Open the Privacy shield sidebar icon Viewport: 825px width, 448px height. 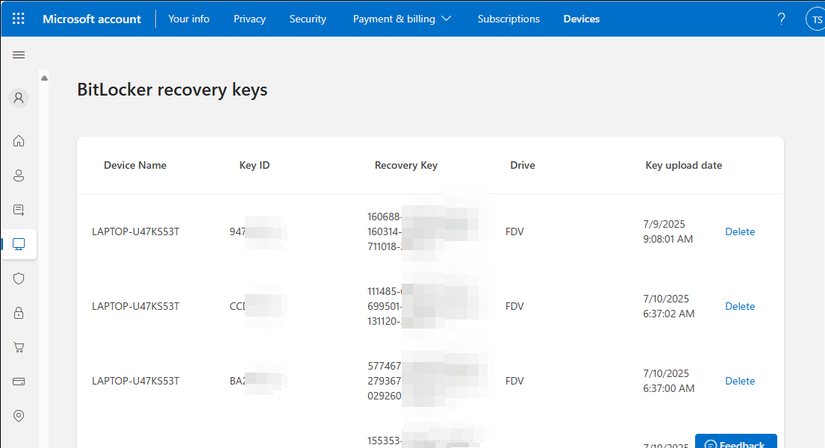coord(18,279)
